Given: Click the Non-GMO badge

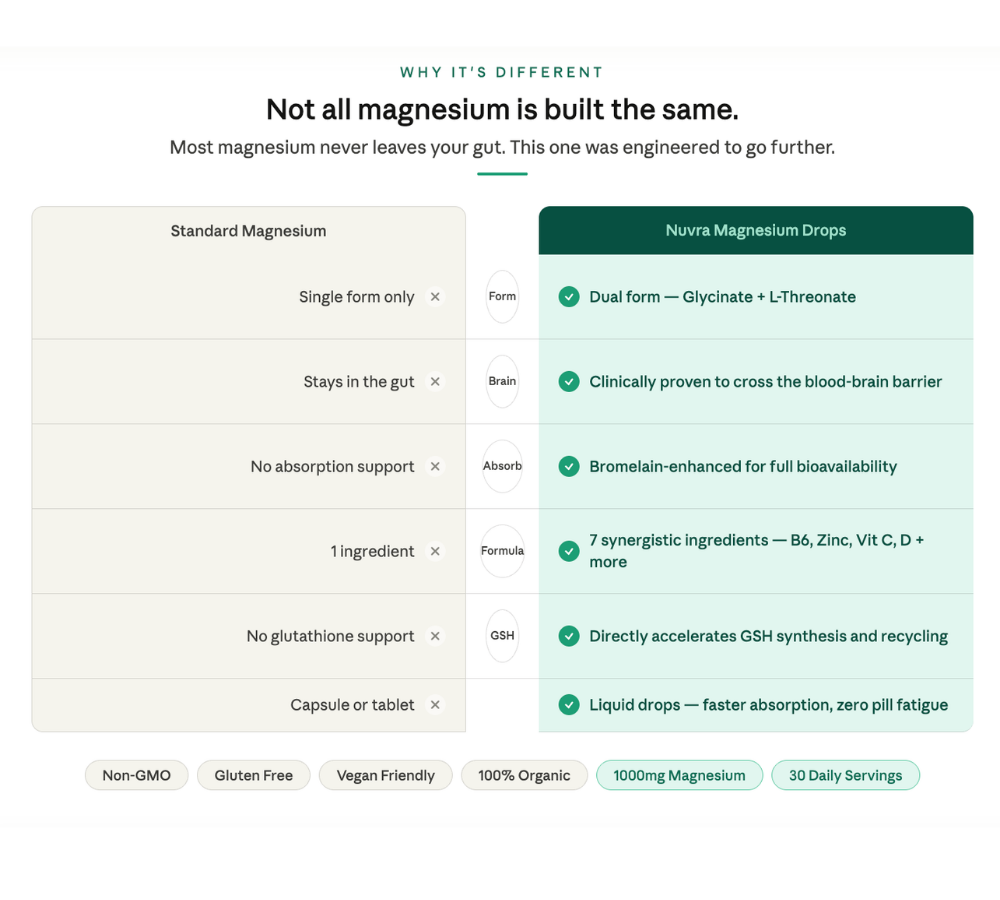Looking at the screenshot, I should 136,776.
